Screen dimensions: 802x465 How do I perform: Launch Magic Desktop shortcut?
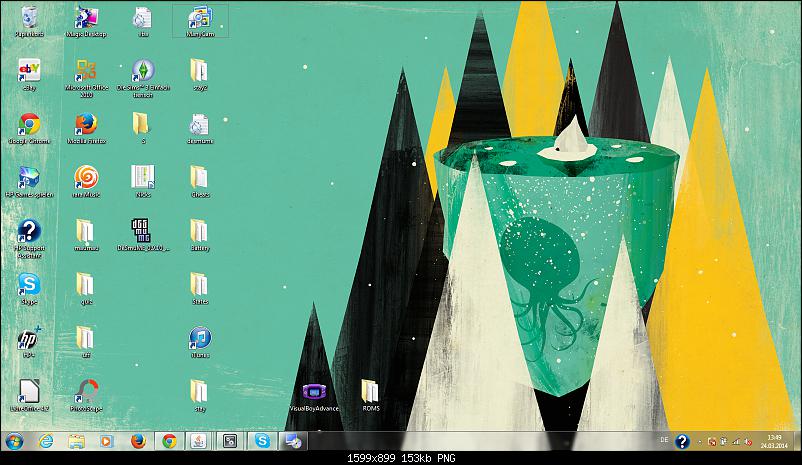tap(86, 21)
